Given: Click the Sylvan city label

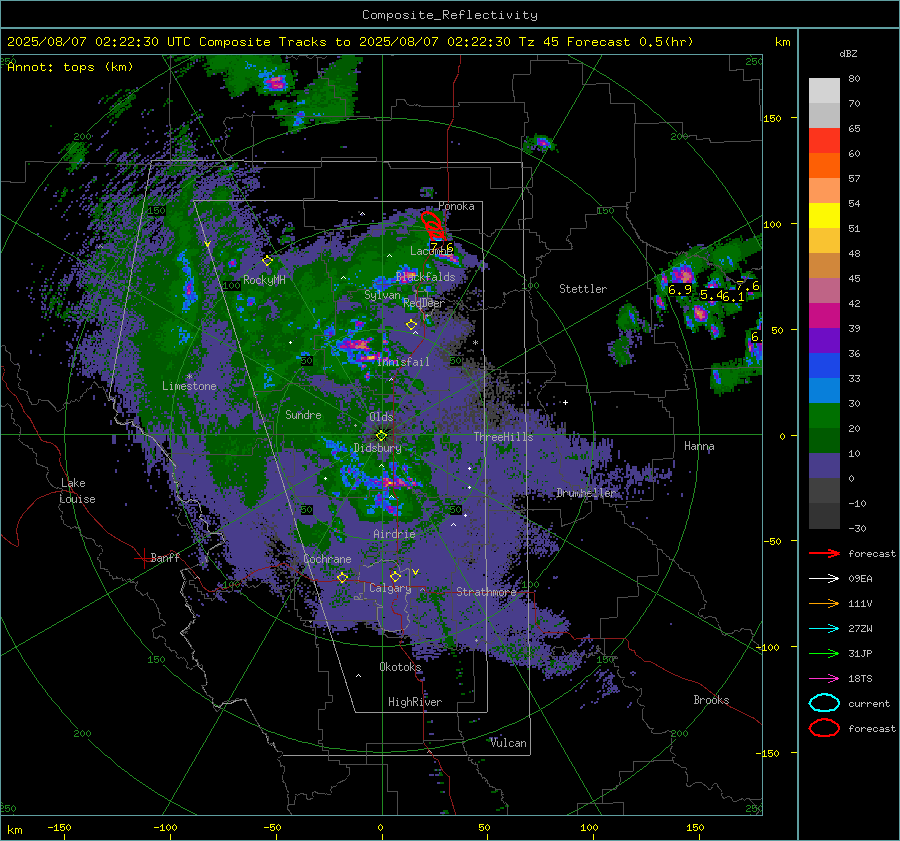Looking at the screenshot, I should pyautogui.click(x=383, y=295).
